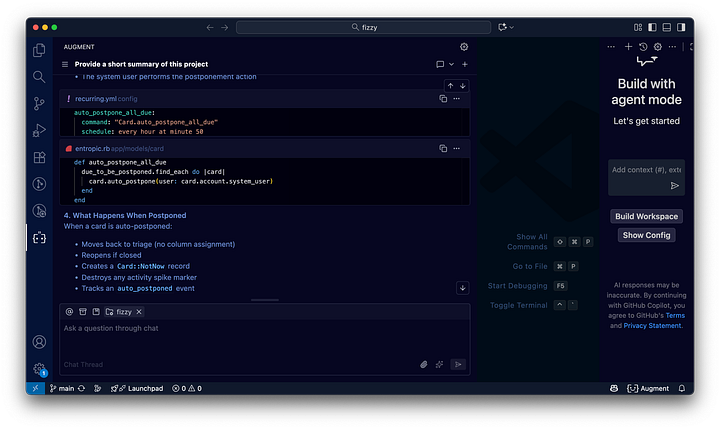This screenshot has width=720, height=429.
Task: Jump to next message with down arrow
Action: tap(462, 86)
